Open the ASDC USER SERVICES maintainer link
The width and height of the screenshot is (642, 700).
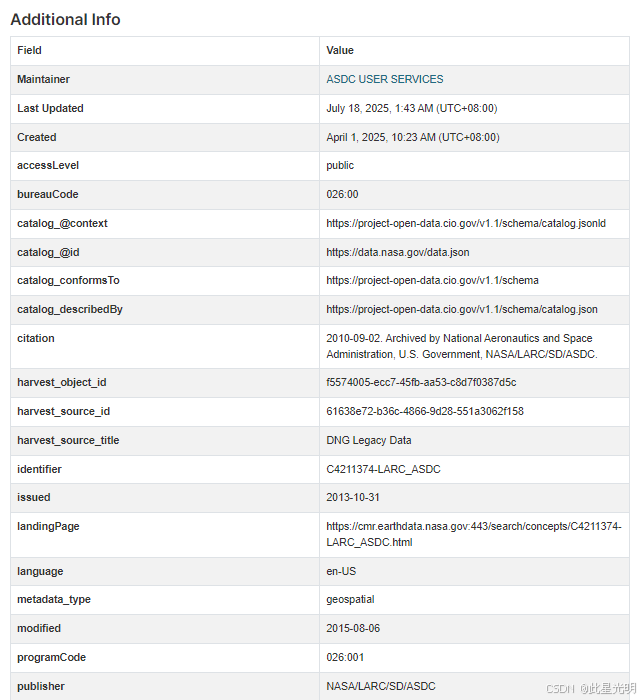pyautogui.click(x=384, y=79)
